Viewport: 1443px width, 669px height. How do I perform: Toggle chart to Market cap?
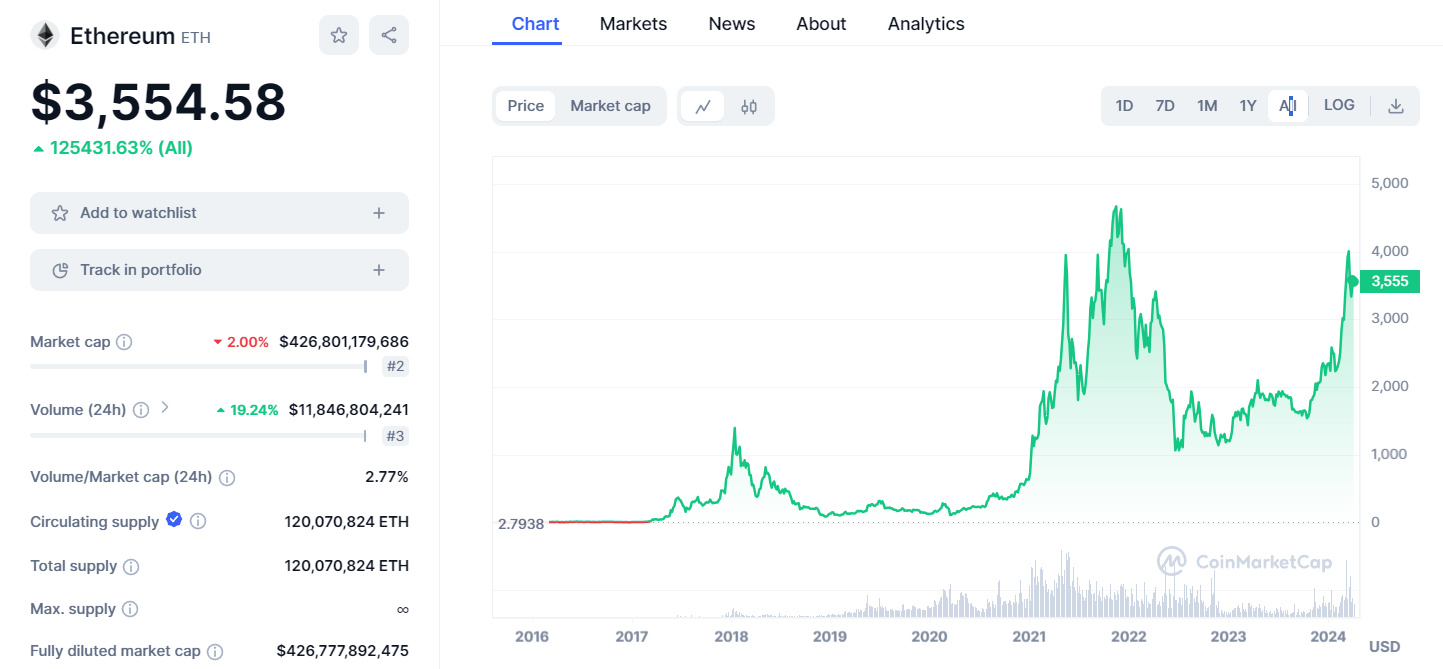pyautogui.click(x=610, y=106)
